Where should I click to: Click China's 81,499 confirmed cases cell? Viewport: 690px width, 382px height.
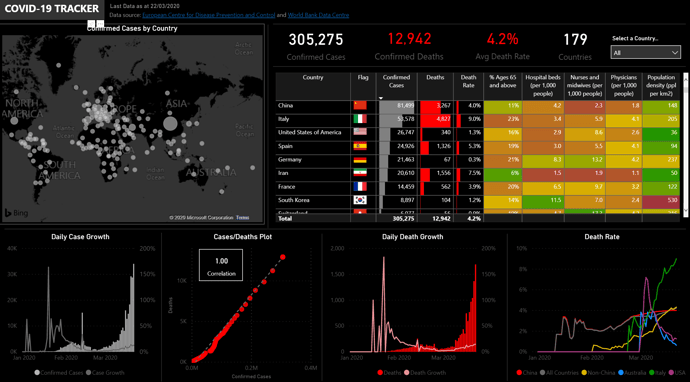click(397, 106)
